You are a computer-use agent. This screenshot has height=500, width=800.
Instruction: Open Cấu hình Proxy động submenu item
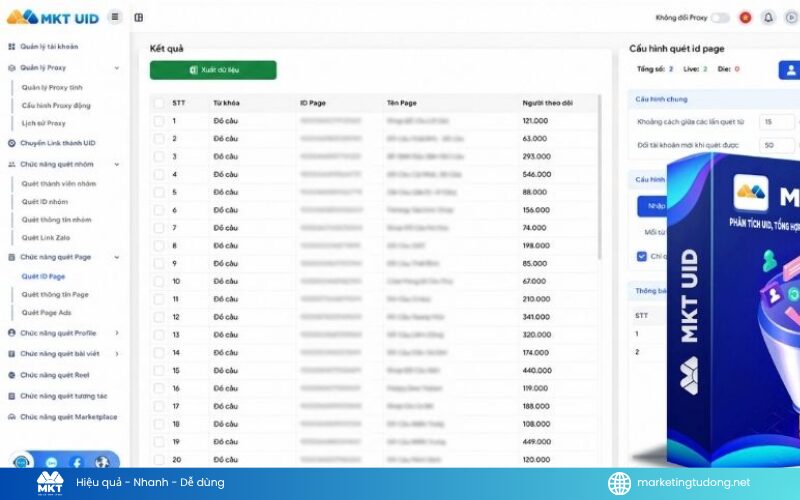point(56,106)
